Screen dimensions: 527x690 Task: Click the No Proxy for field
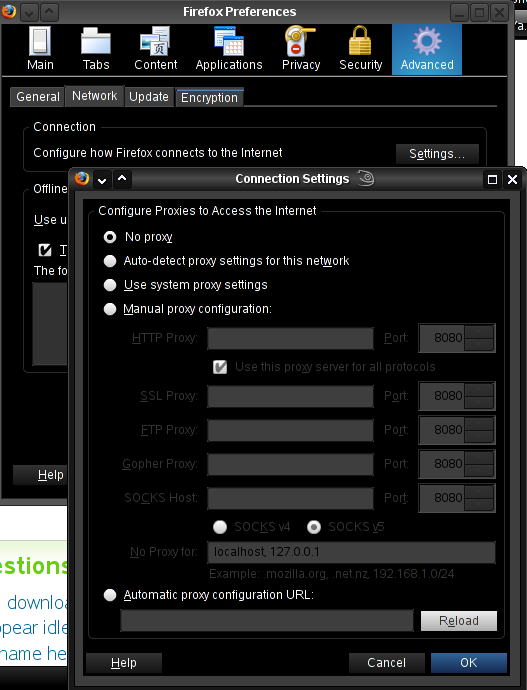pyautogui.click(x=351, y=552)
